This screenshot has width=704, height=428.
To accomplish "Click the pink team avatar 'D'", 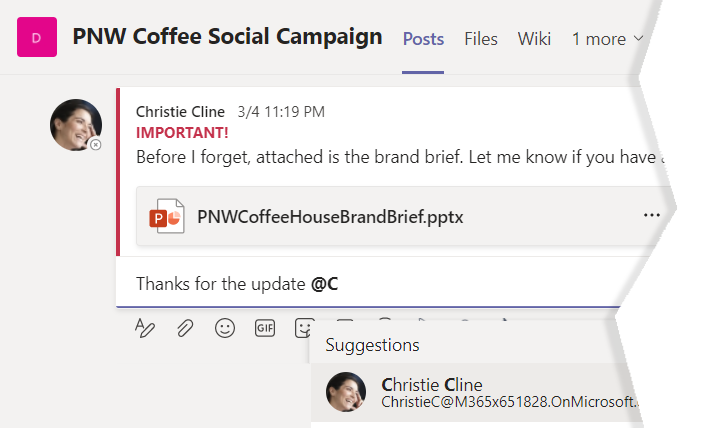I will point(37,38).
